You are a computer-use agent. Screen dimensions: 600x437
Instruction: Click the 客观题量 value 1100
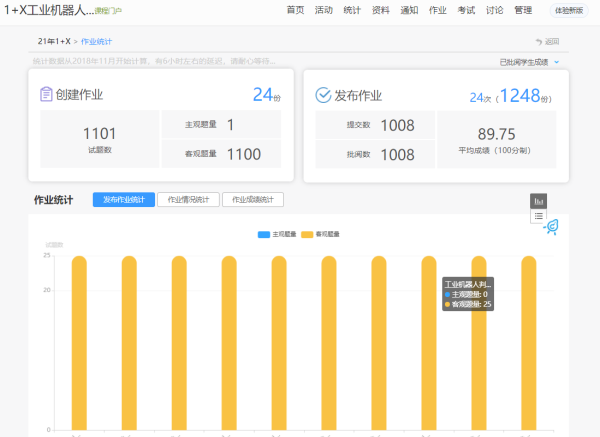click(x=244, y=154)
